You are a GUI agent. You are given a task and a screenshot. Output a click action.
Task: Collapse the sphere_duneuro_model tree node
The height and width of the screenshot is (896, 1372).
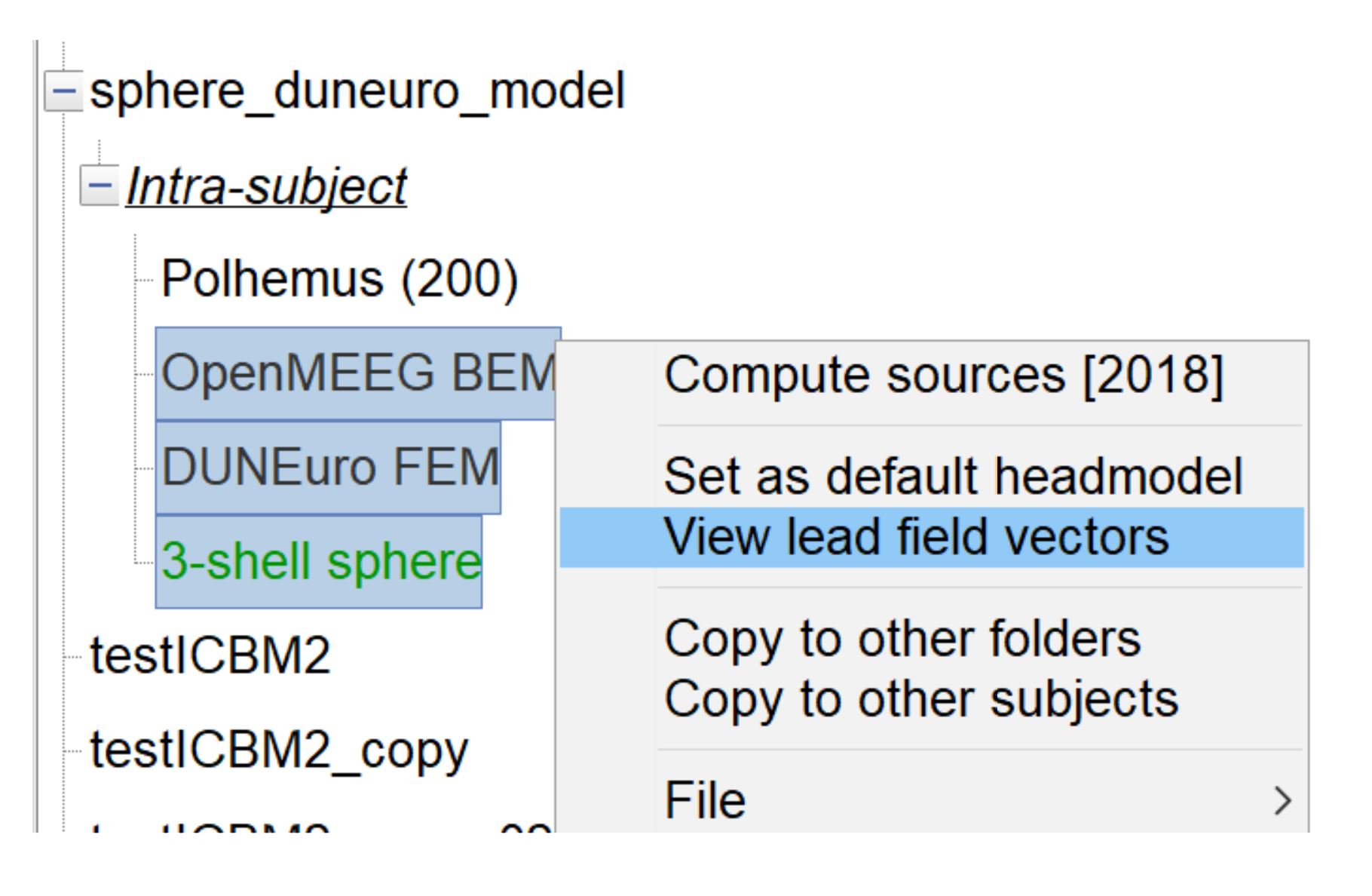pyautogui.click(x=63, y=93)
